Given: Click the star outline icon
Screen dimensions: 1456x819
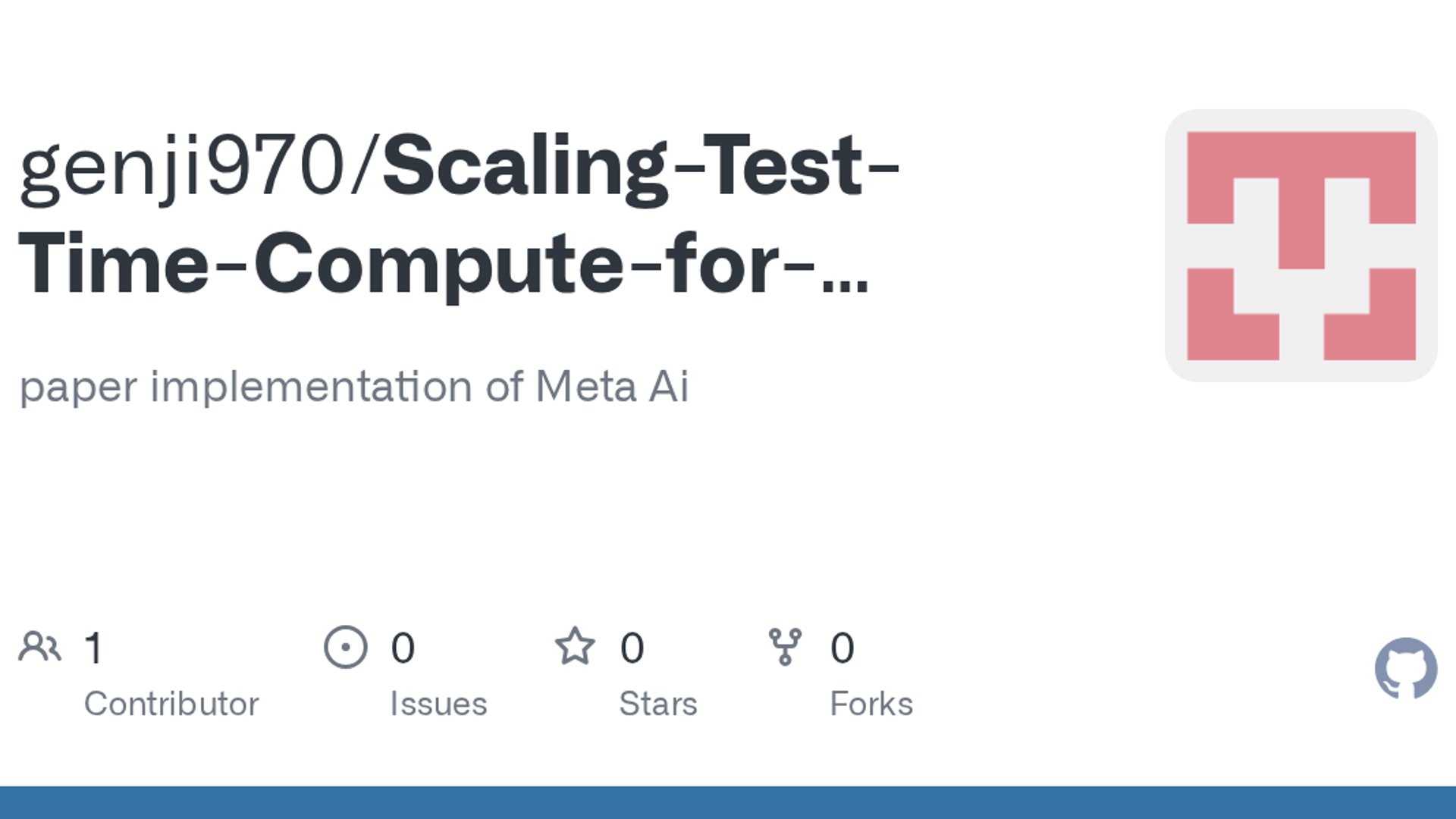Looking at the screenshot, I should 575,647.
